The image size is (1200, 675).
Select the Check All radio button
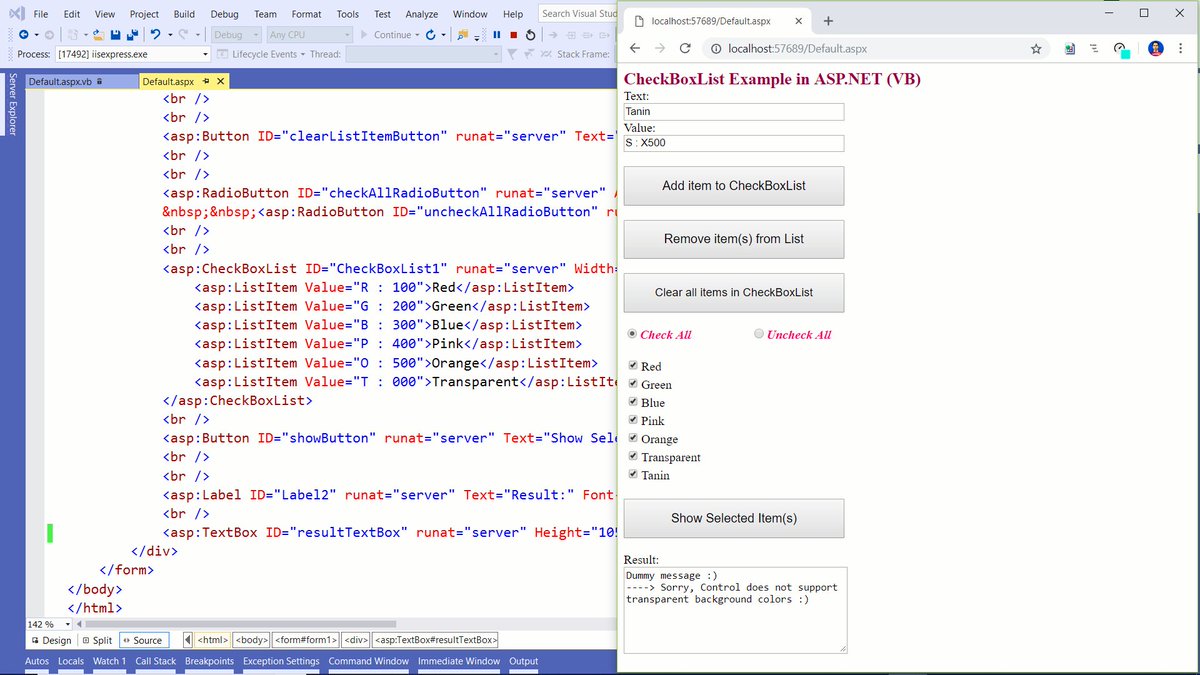coord(632,334)
